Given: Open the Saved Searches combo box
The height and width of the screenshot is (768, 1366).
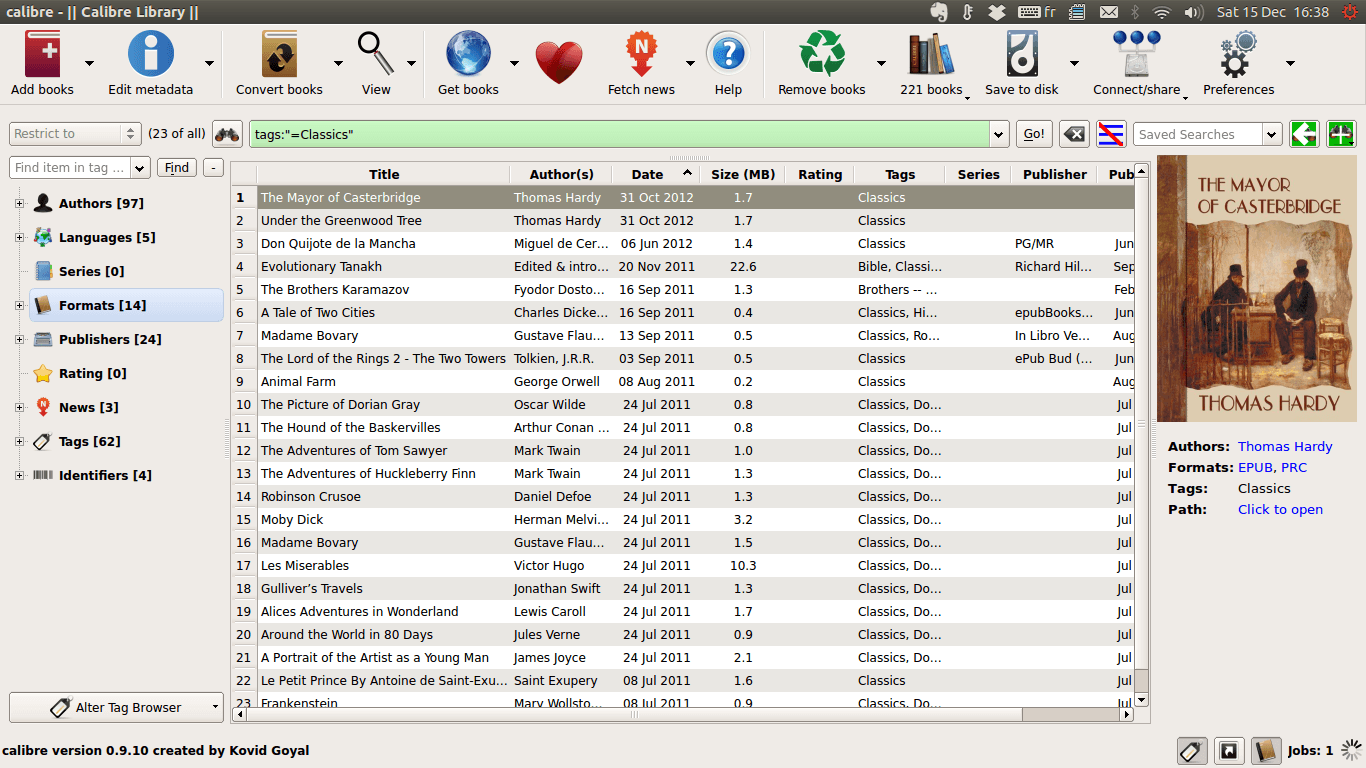Looking at the screenshot, I should click(1207, 134).
